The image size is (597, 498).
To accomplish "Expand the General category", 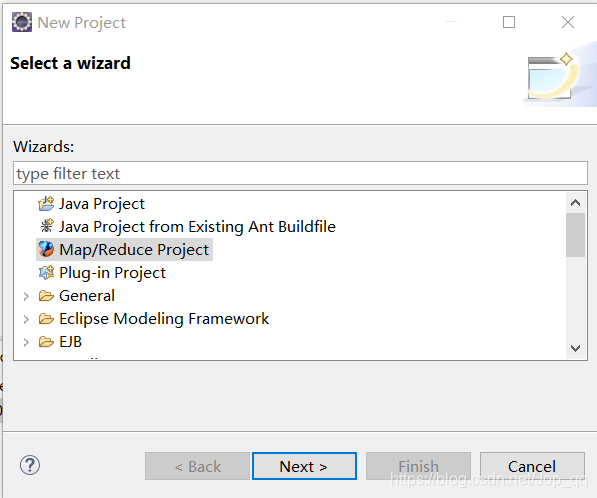I will pos(26,296).
